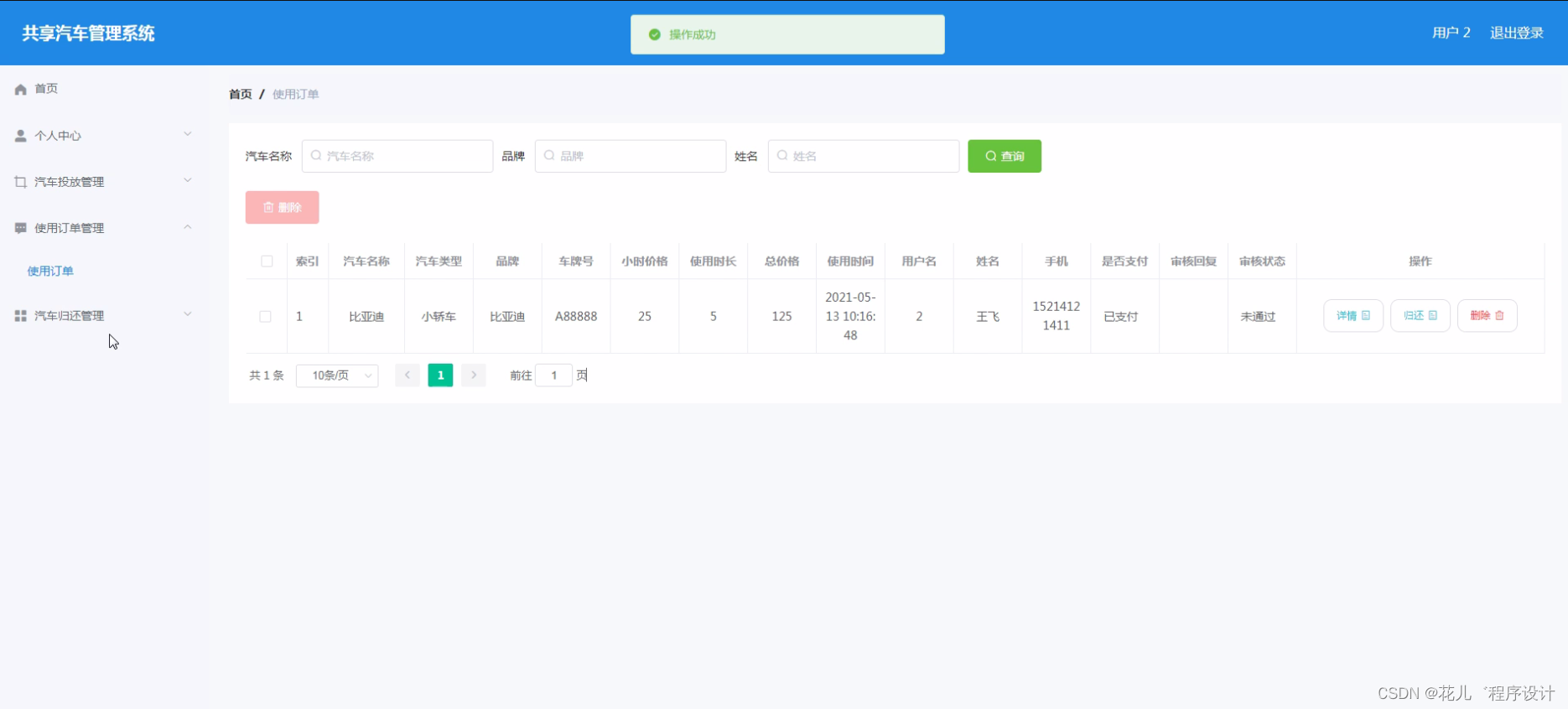
Task: Click 退出登录 in the header
Action: (x=1517, y=33)
